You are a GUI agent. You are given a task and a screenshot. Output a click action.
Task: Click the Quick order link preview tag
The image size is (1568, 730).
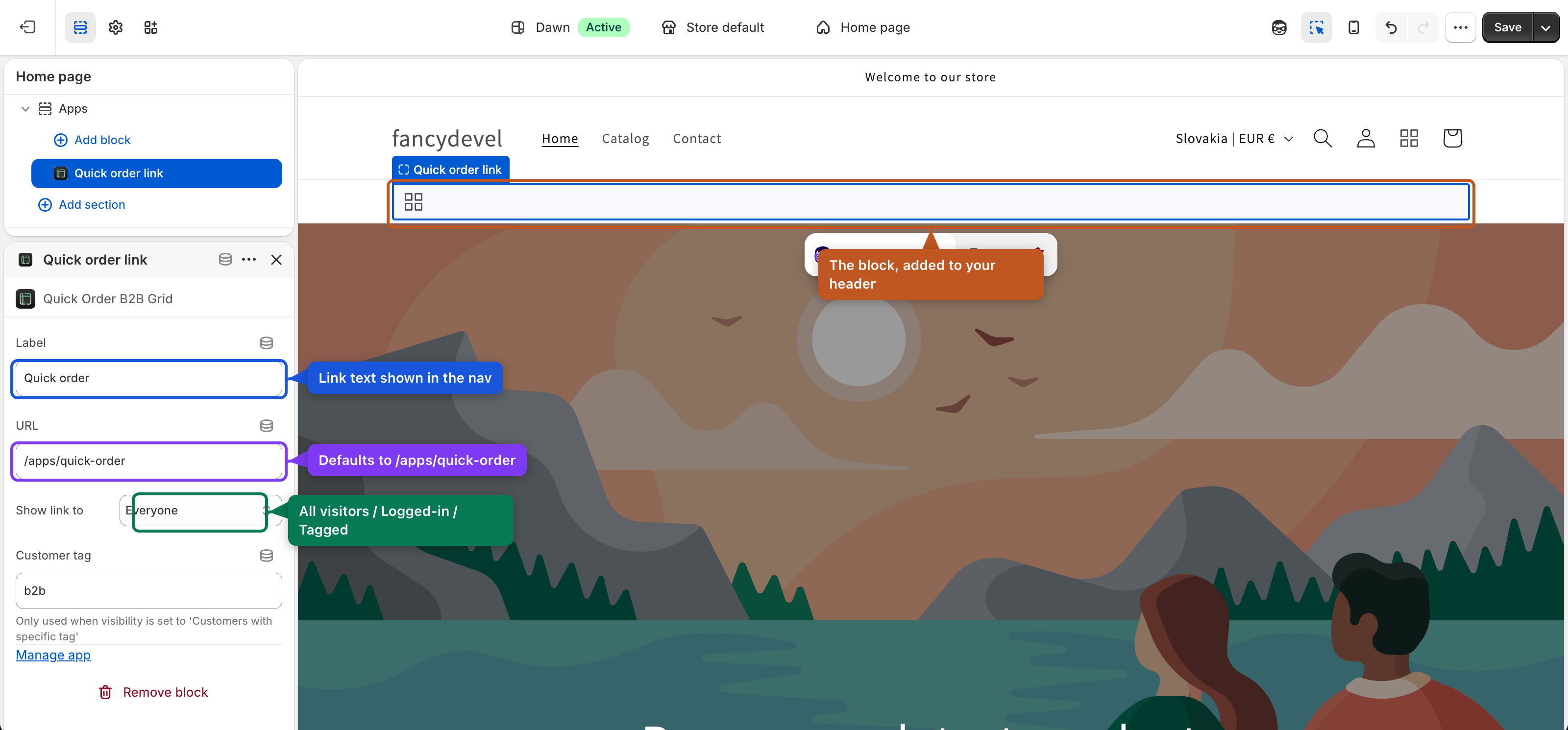(450, 169)
